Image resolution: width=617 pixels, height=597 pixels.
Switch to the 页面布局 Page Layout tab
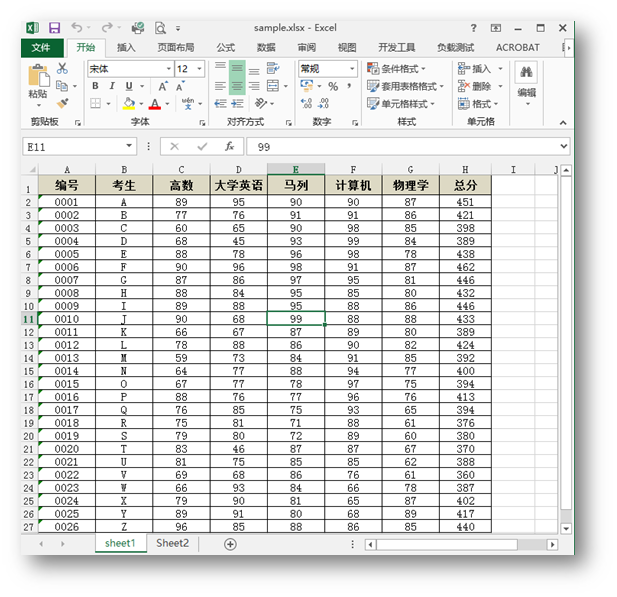tap(176, 48)
